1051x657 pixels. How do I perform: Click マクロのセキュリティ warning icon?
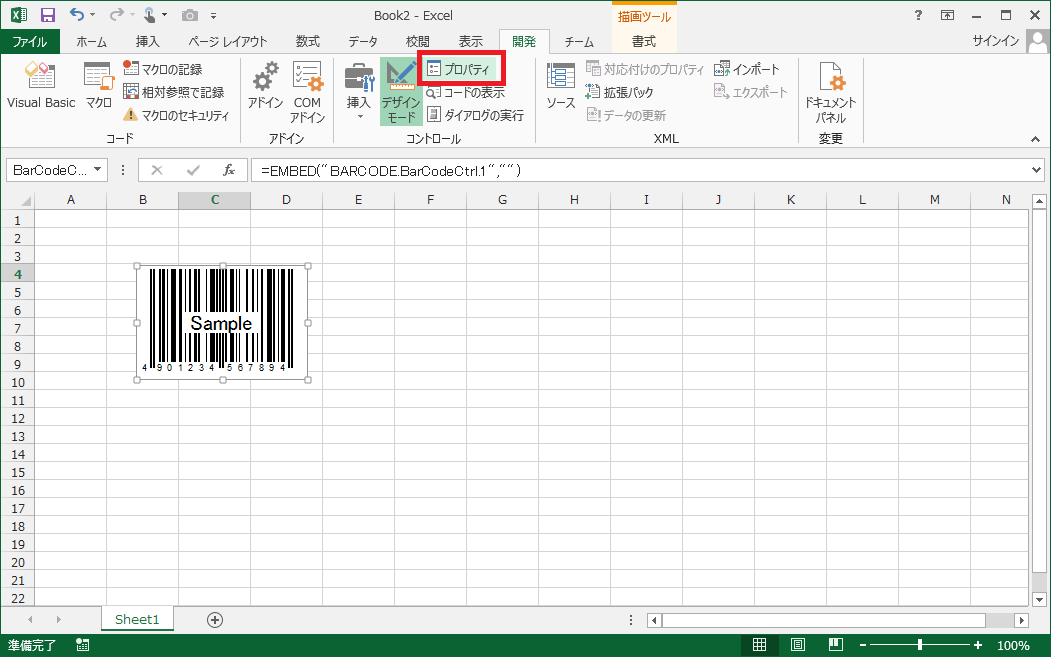pos(130,115)
